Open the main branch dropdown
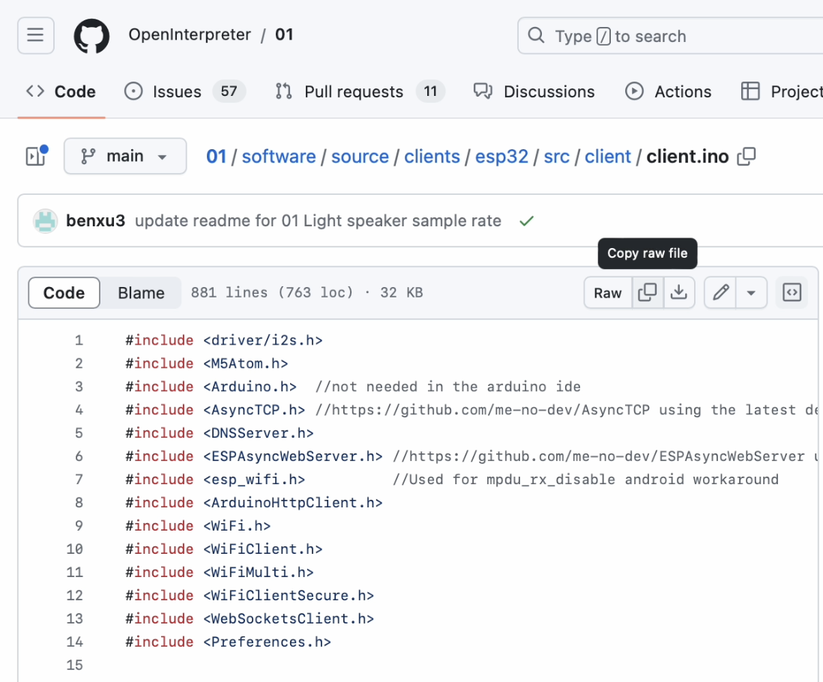 coord(125,156)
